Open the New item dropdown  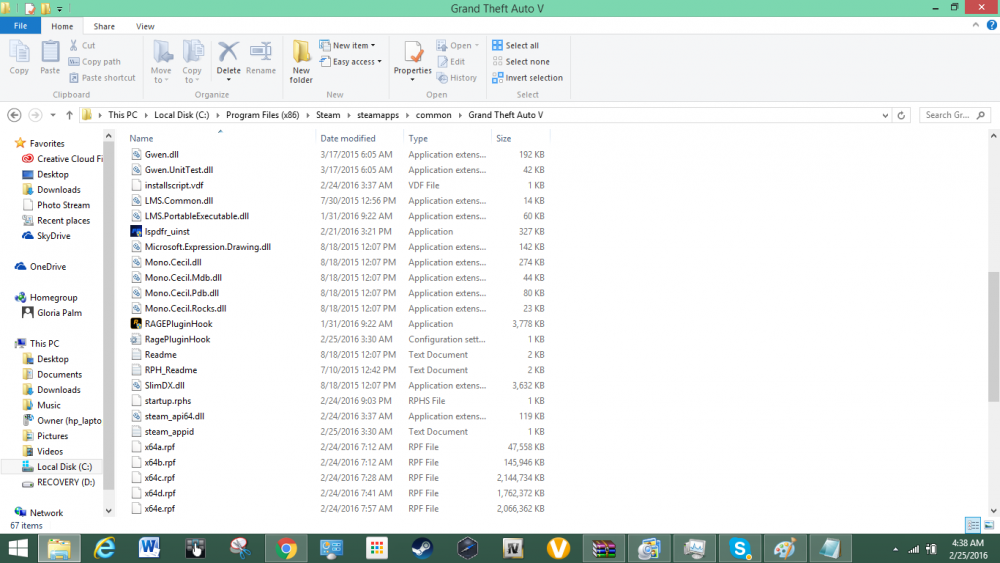[x=348, y=45]
